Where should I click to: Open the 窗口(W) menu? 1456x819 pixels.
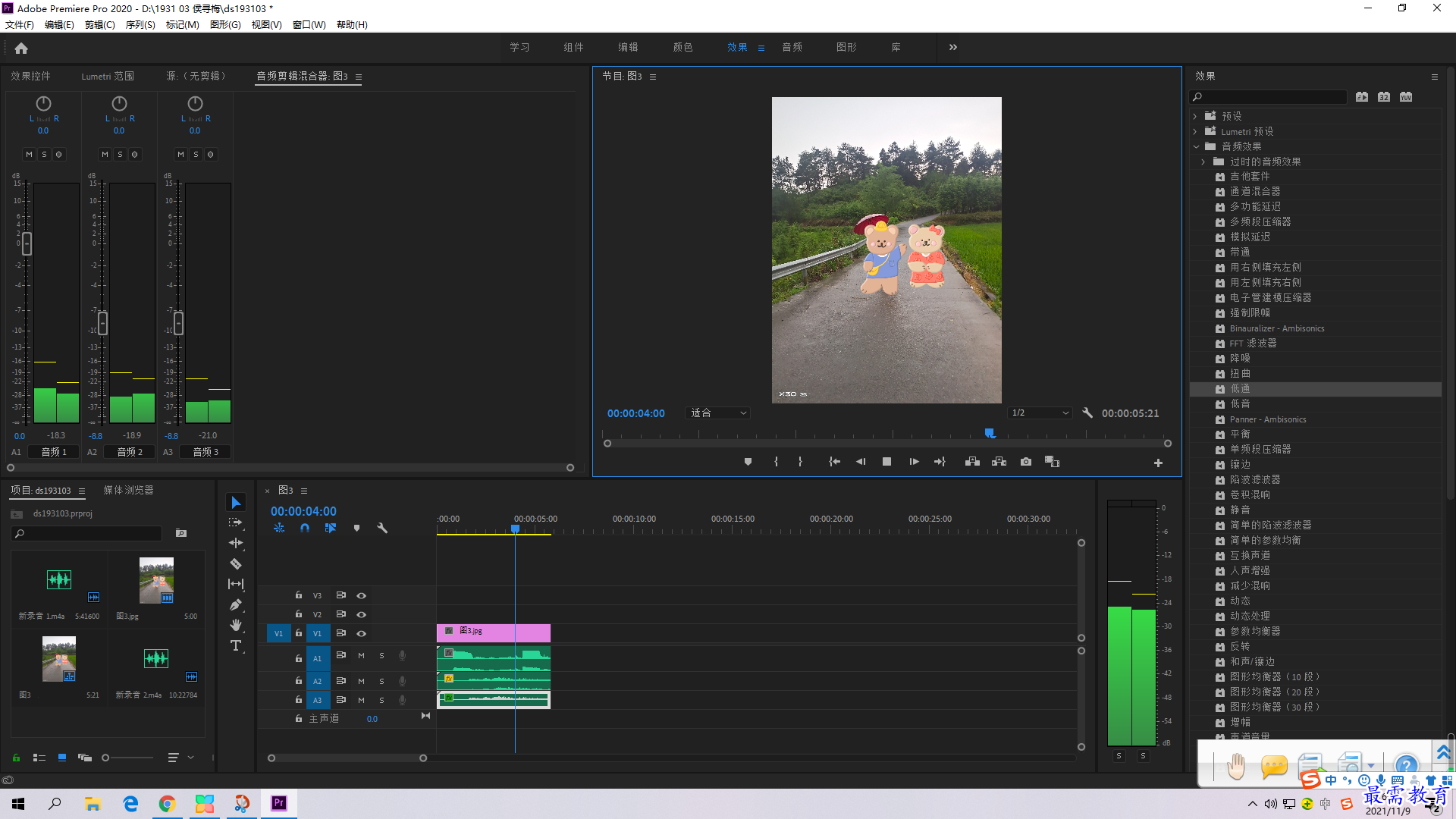point(309,24)
